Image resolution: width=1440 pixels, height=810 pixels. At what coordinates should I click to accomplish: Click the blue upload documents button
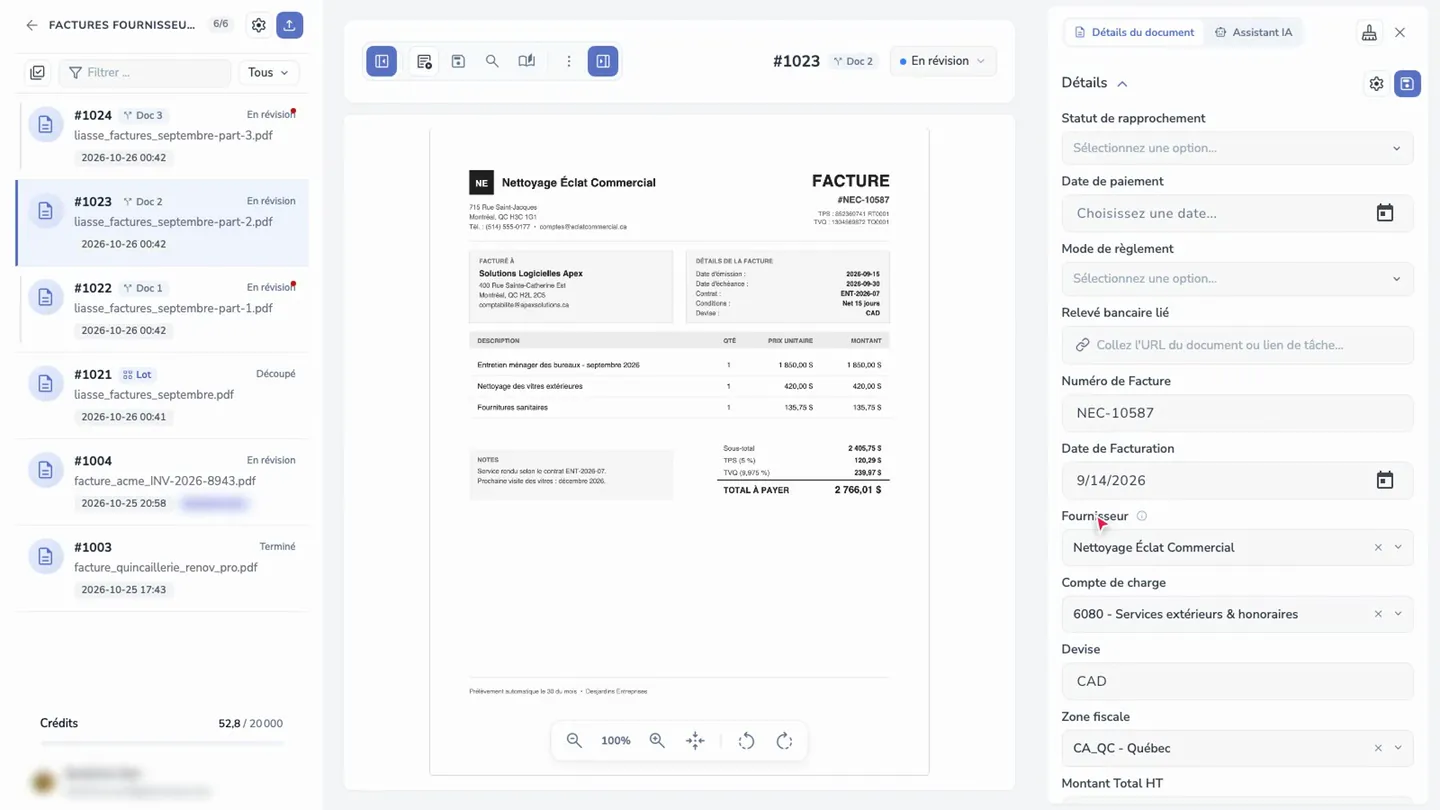click(289, 25)
